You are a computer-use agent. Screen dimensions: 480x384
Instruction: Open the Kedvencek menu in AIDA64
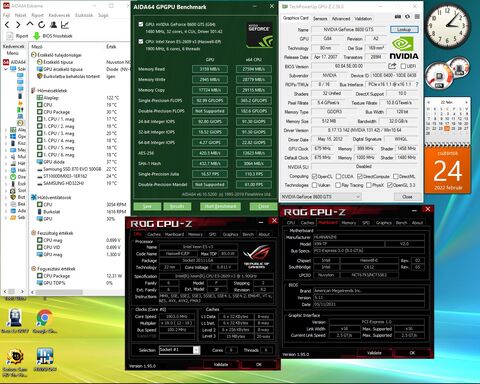(59, 15)
